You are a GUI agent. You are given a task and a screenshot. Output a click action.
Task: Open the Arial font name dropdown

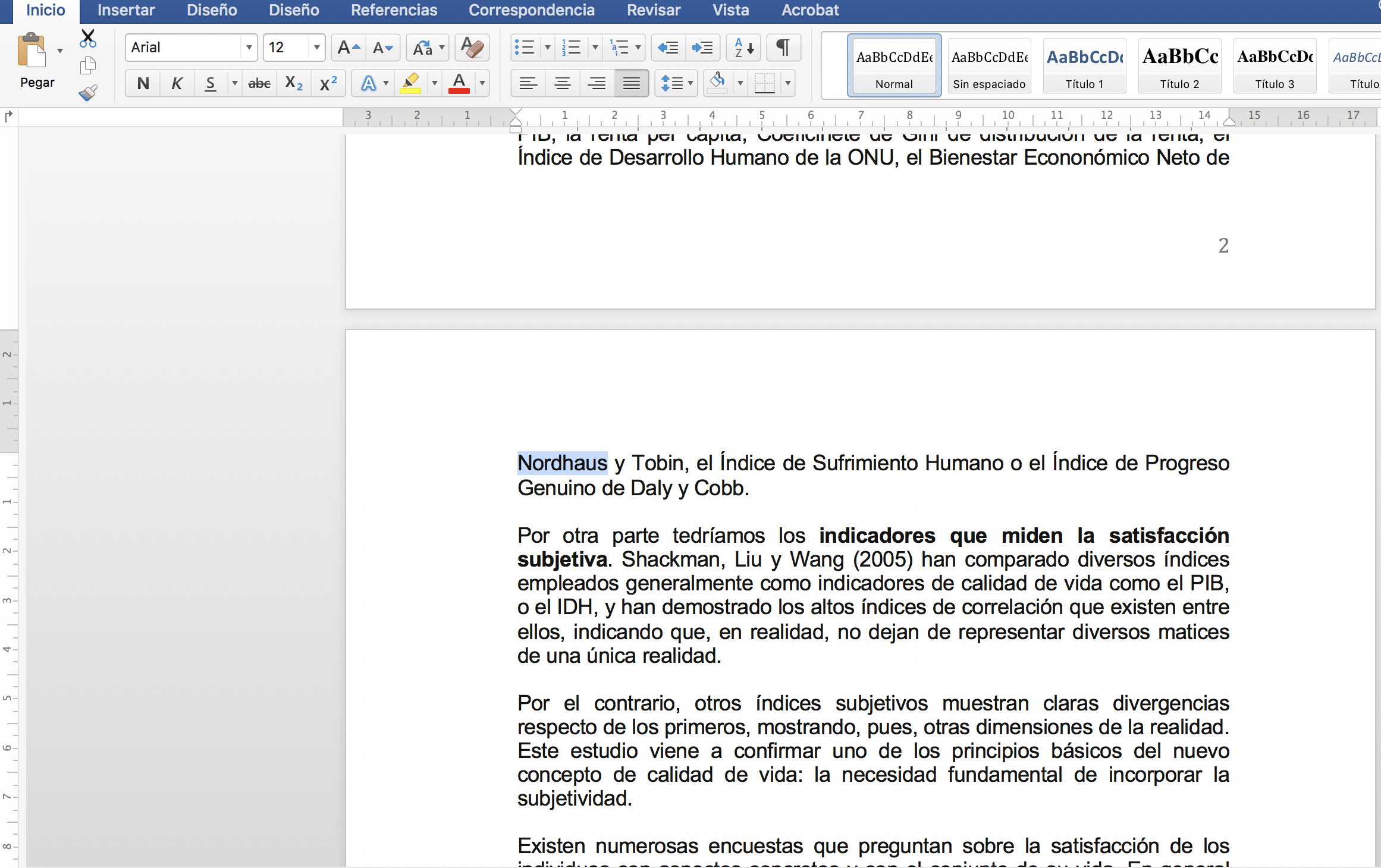click(x=249, y=48)
